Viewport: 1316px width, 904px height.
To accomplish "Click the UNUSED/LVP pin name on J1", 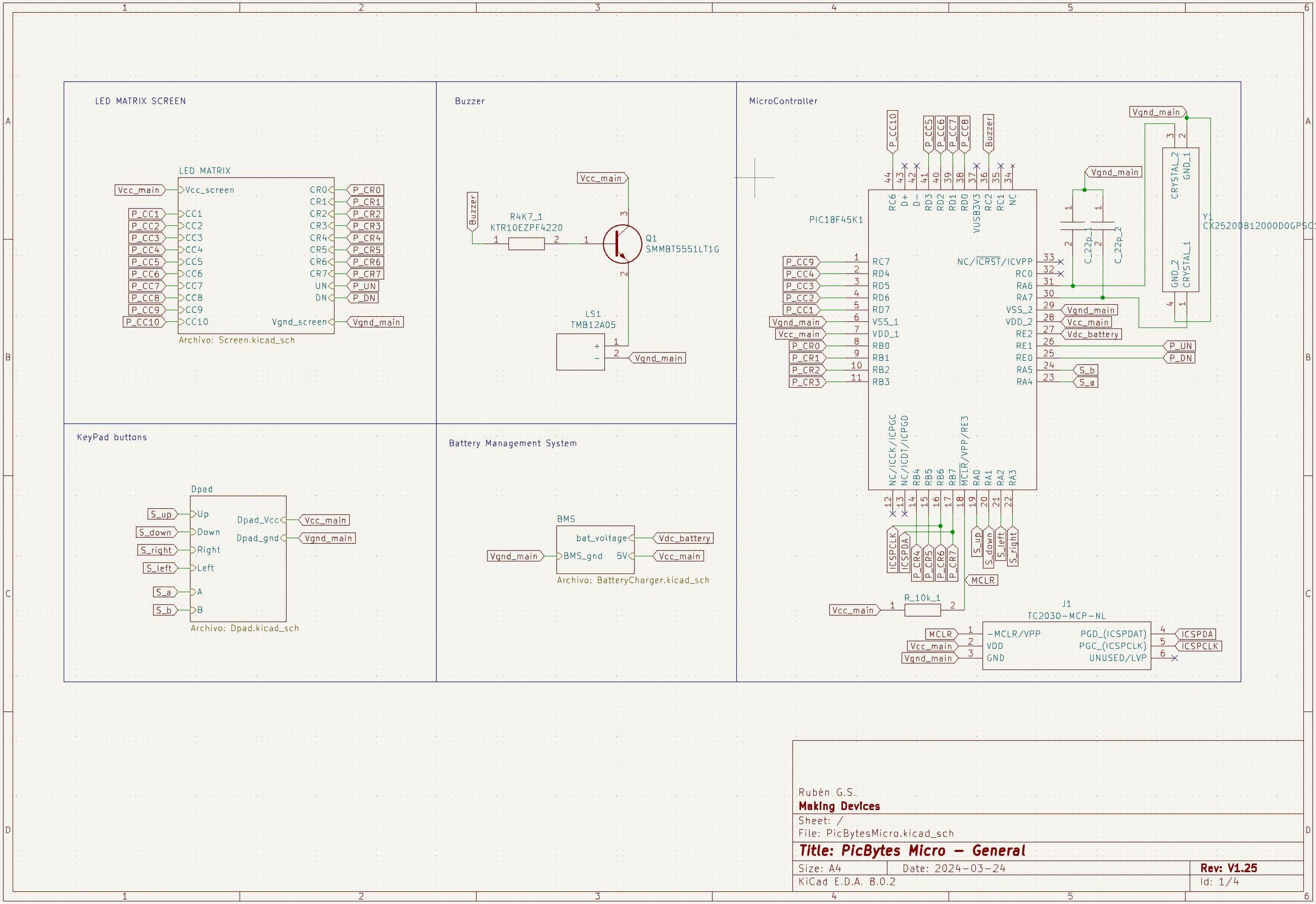I will [1118, 658].
